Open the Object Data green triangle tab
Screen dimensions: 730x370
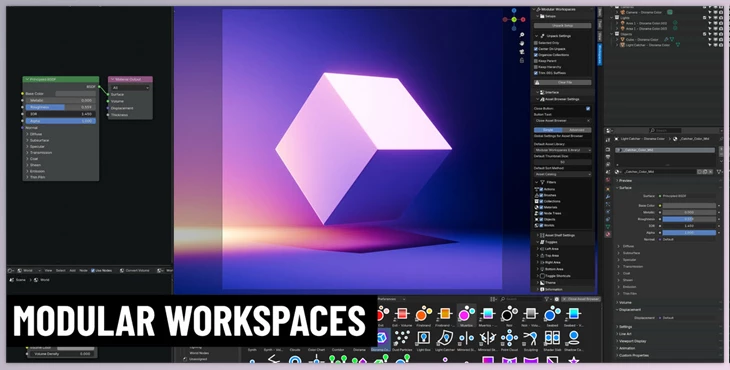pyautogui.click(x=608, y=227)
